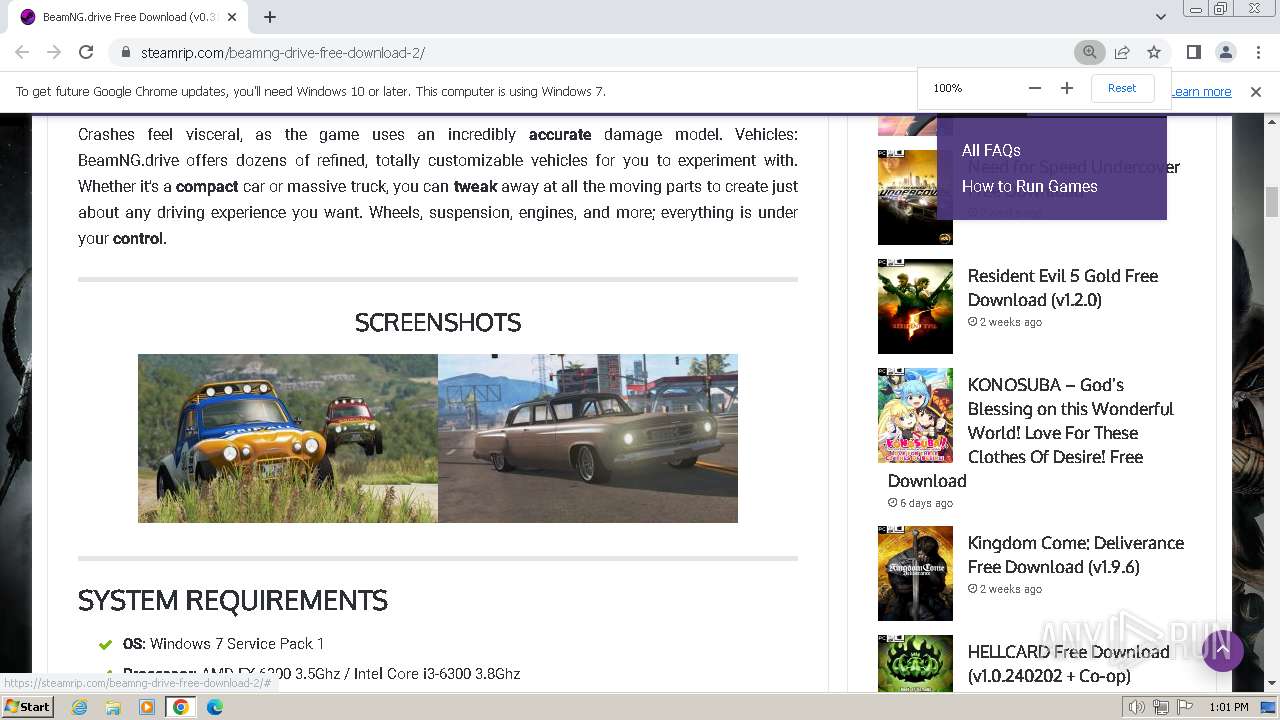1280x720 pixels.
Task: Click the share page icon
Action: click(1122, 52)
